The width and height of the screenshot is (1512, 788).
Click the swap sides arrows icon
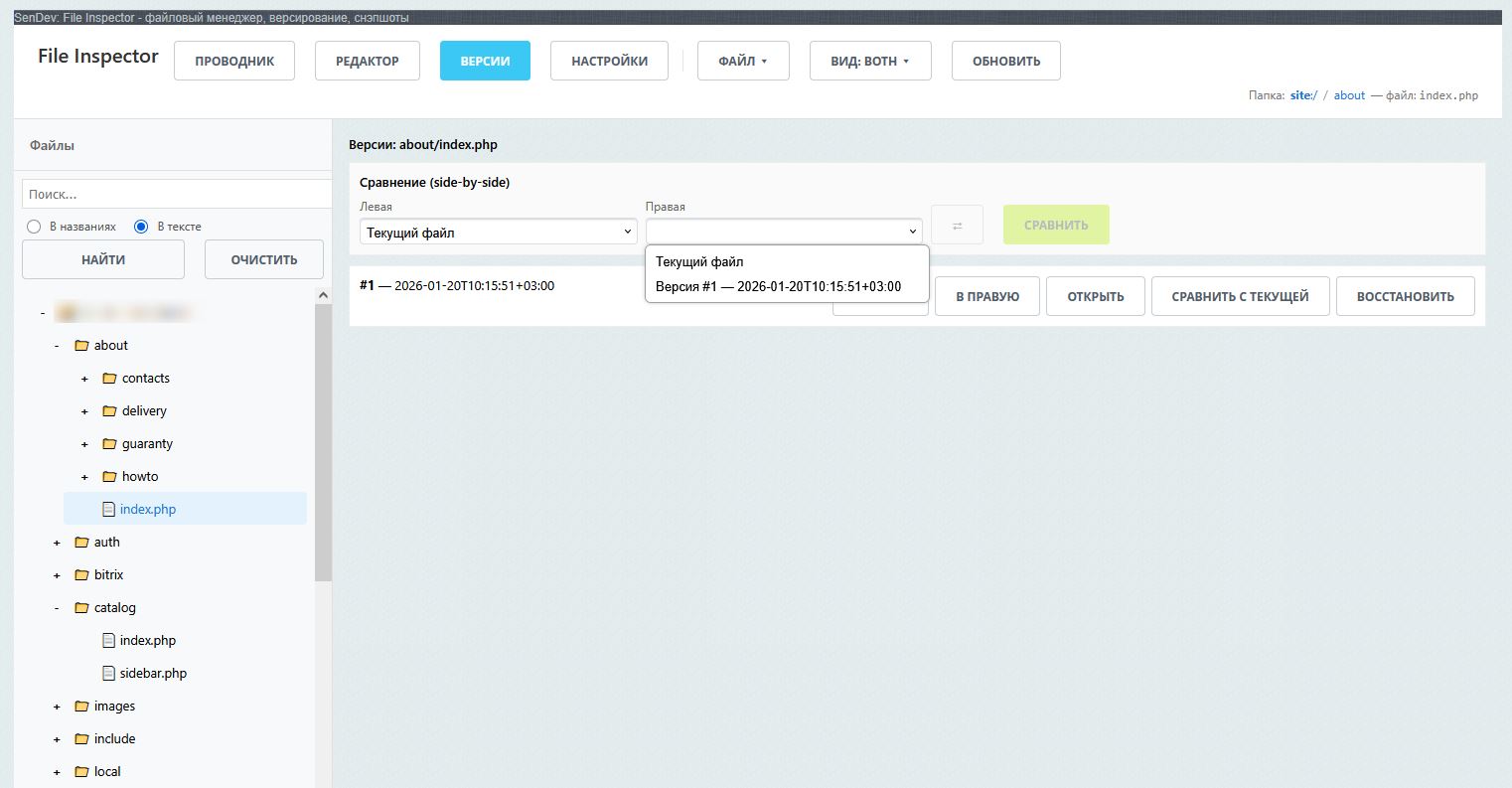[957, 225]
